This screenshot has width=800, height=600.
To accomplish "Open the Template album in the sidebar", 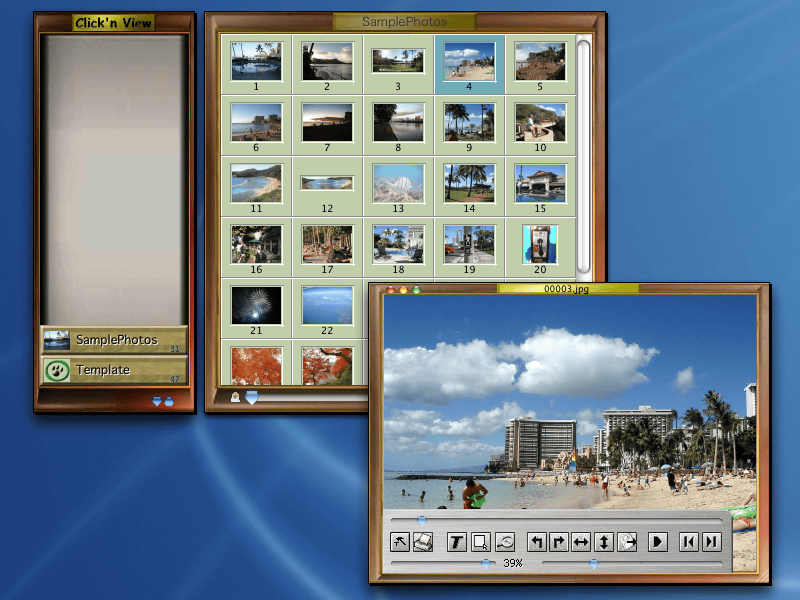I will (x=114, y=370).
